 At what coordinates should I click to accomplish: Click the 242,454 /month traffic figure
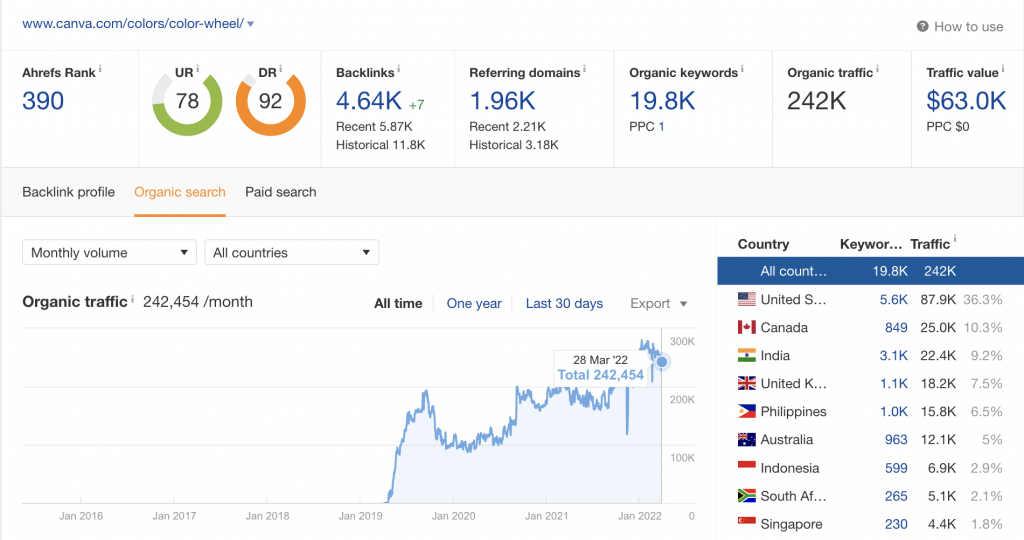click(x=198, y=302)
